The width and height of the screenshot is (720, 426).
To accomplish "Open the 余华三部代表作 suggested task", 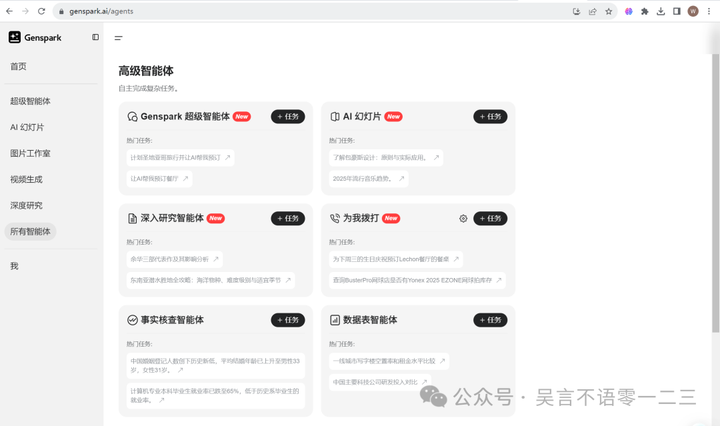I will pyautogui.click(x=174, y=259).
